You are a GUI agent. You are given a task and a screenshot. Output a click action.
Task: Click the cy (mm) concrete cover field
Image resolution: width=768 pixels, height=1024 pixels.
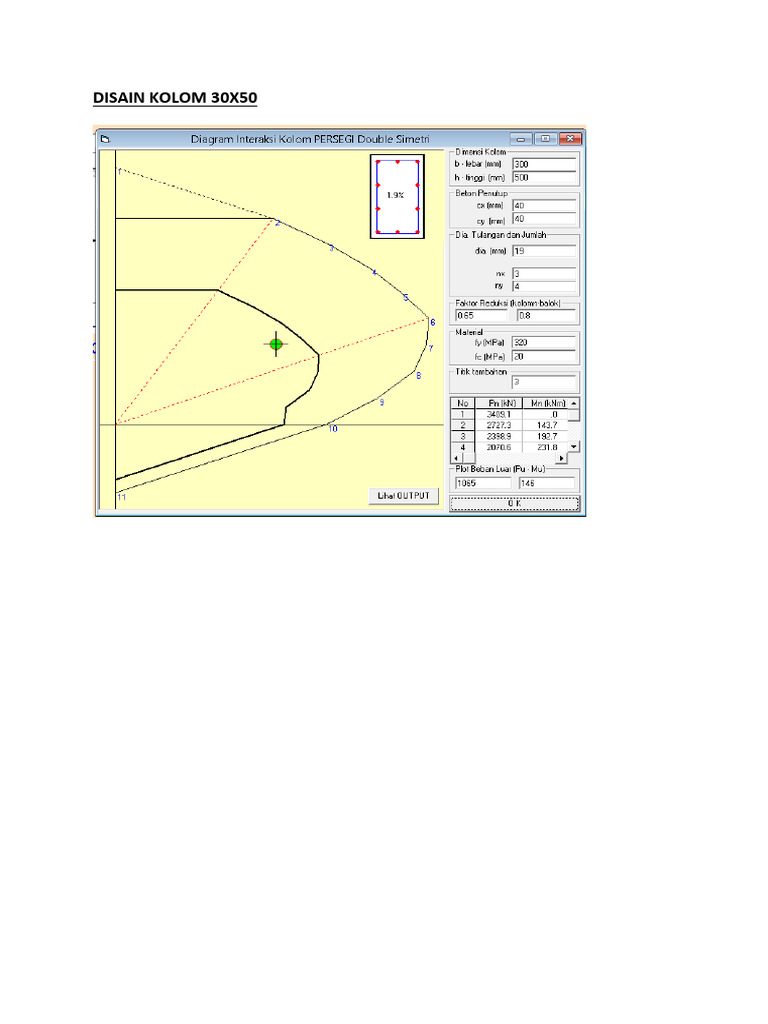click(x=544, y=219)
